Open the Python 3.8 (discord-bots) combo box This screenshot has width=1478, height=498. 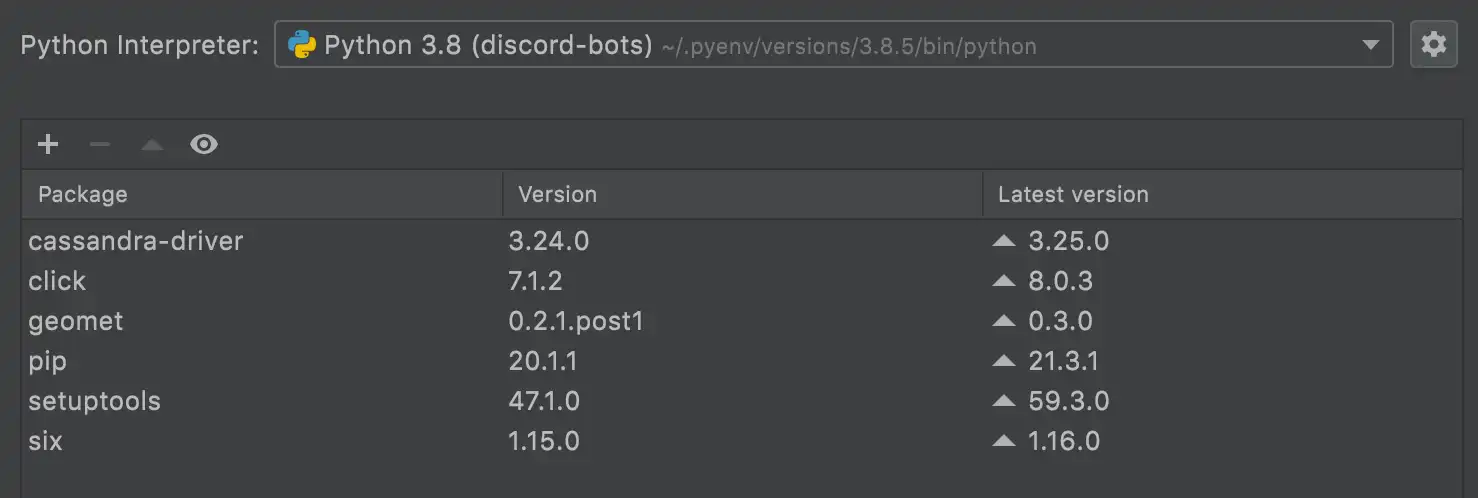[834, 45]
